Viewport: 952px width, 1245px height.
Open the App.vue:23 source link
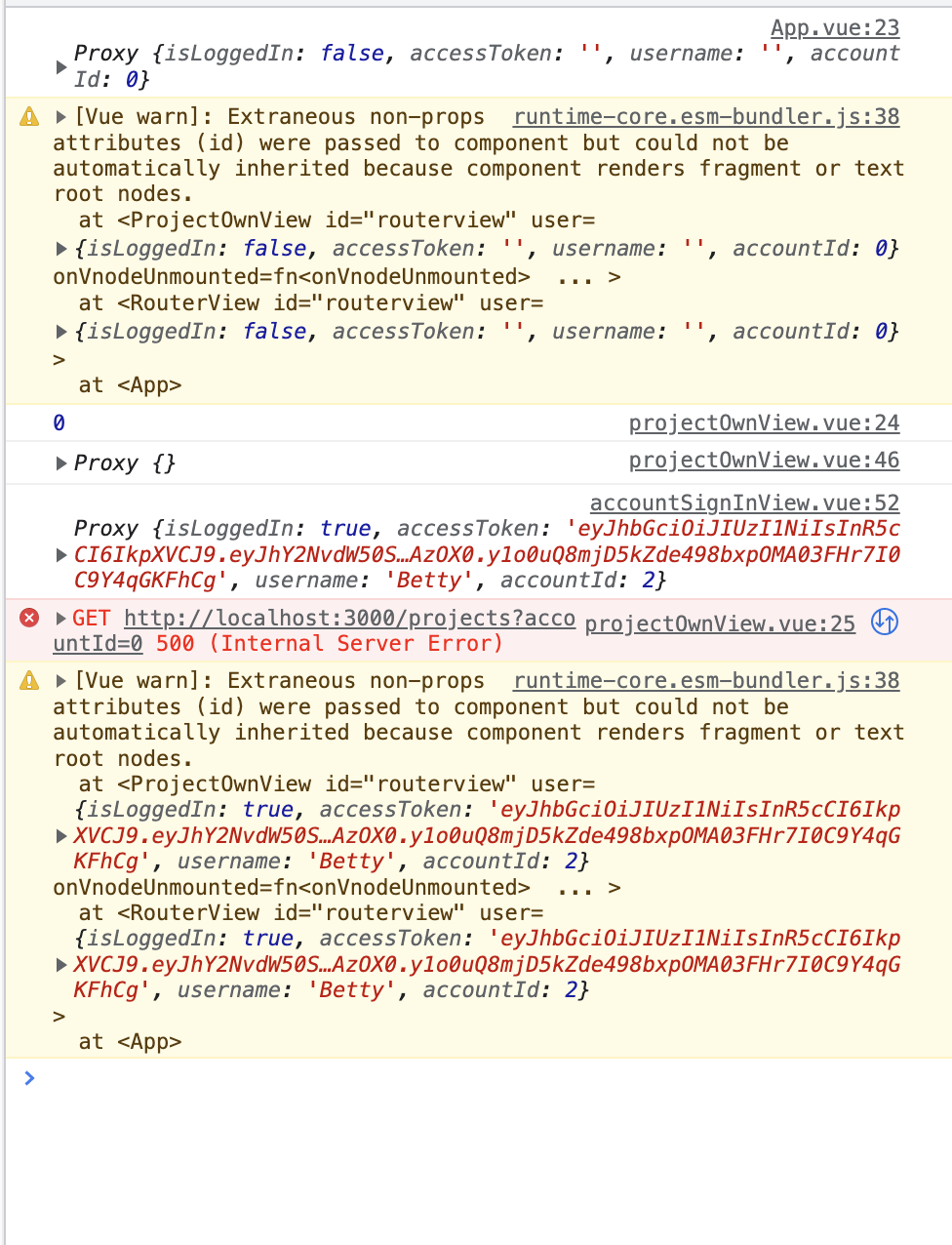[x=834, y=27]
